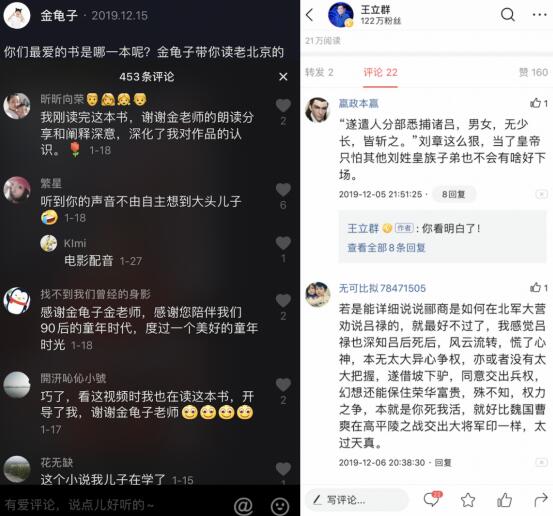Screen dimensions: 553x516
Task: Expand 查看全部8条回复 replies
Action: click(x=386, y=248)
